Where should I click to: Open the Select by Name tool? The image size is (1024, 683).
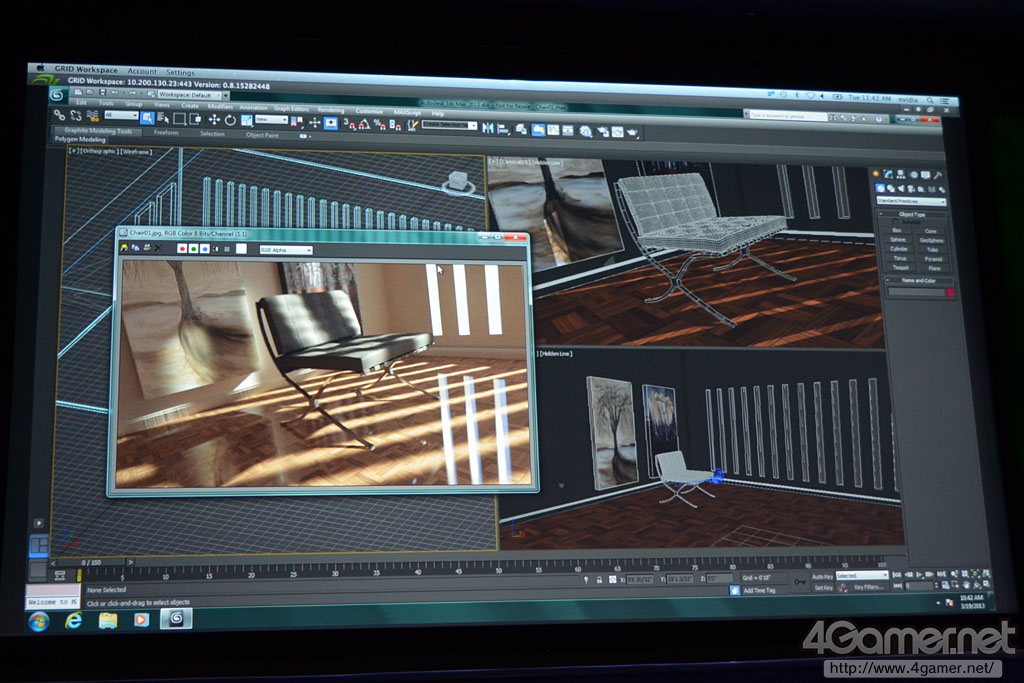(163, 118)
